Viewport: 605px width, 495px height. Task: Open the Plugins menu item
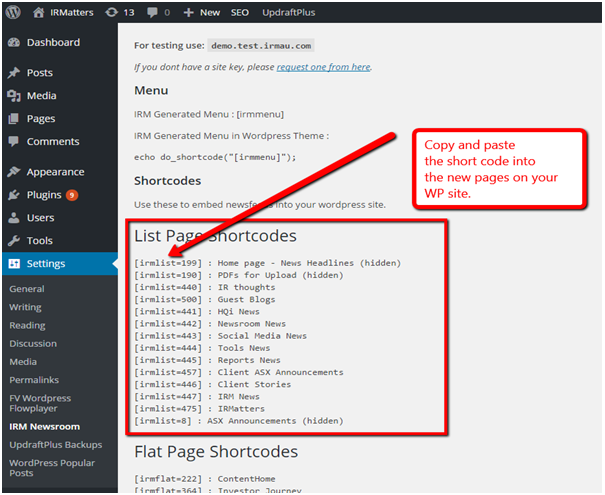click(44, 195)
